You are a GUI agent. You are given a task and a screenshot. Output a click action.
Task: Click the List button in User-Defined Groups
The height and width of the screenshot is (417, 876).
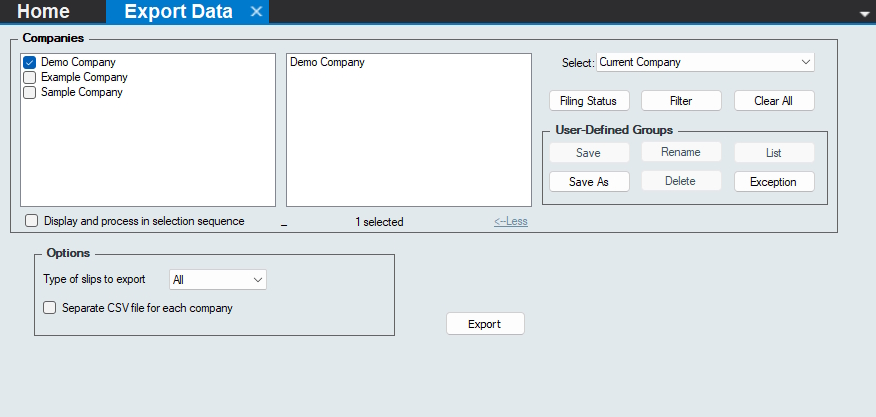[x=773, y=153]
